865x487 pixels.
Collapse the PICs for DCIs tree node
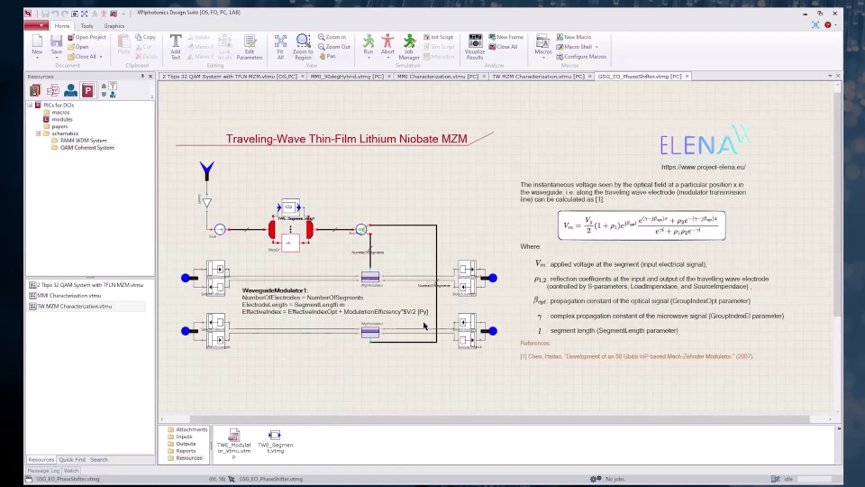(x=30, y=105)
